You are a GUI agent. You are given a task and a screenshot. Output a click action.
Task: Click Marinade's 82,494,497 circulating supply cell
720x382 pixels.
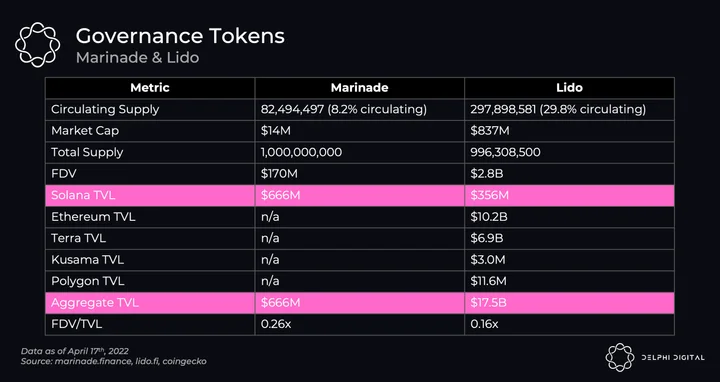point(360,109)
